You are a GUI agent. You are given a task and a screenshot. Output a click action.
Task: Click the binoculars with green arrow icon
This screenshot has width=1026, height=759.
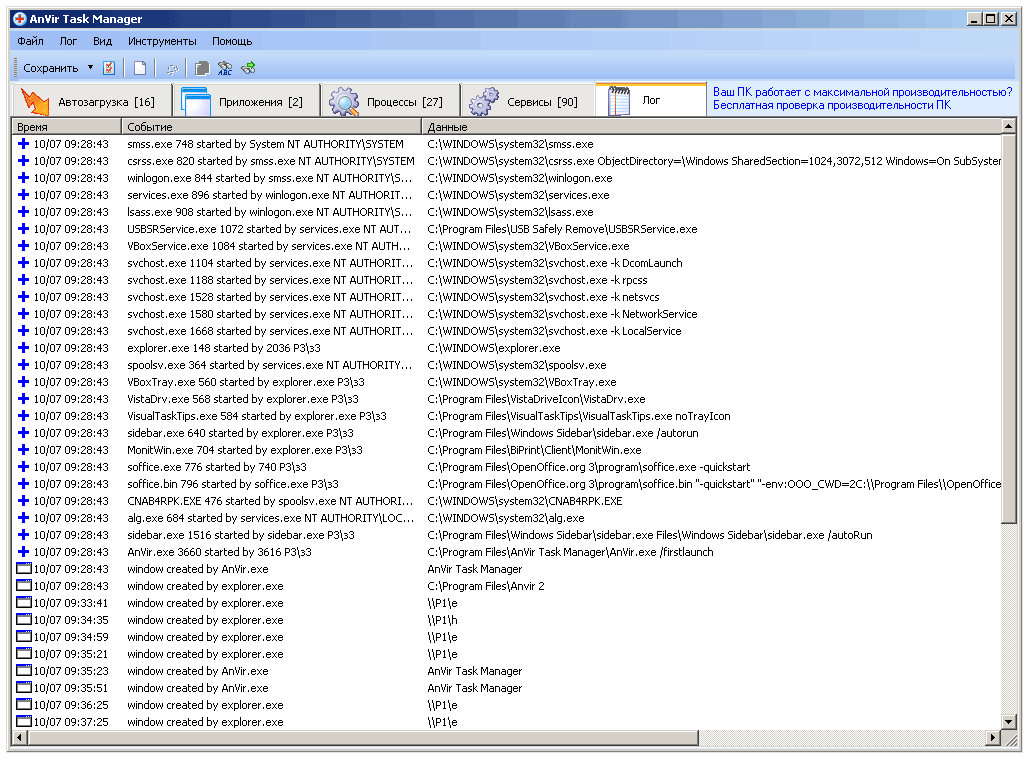pyautogui.click(x=248, y=68)
